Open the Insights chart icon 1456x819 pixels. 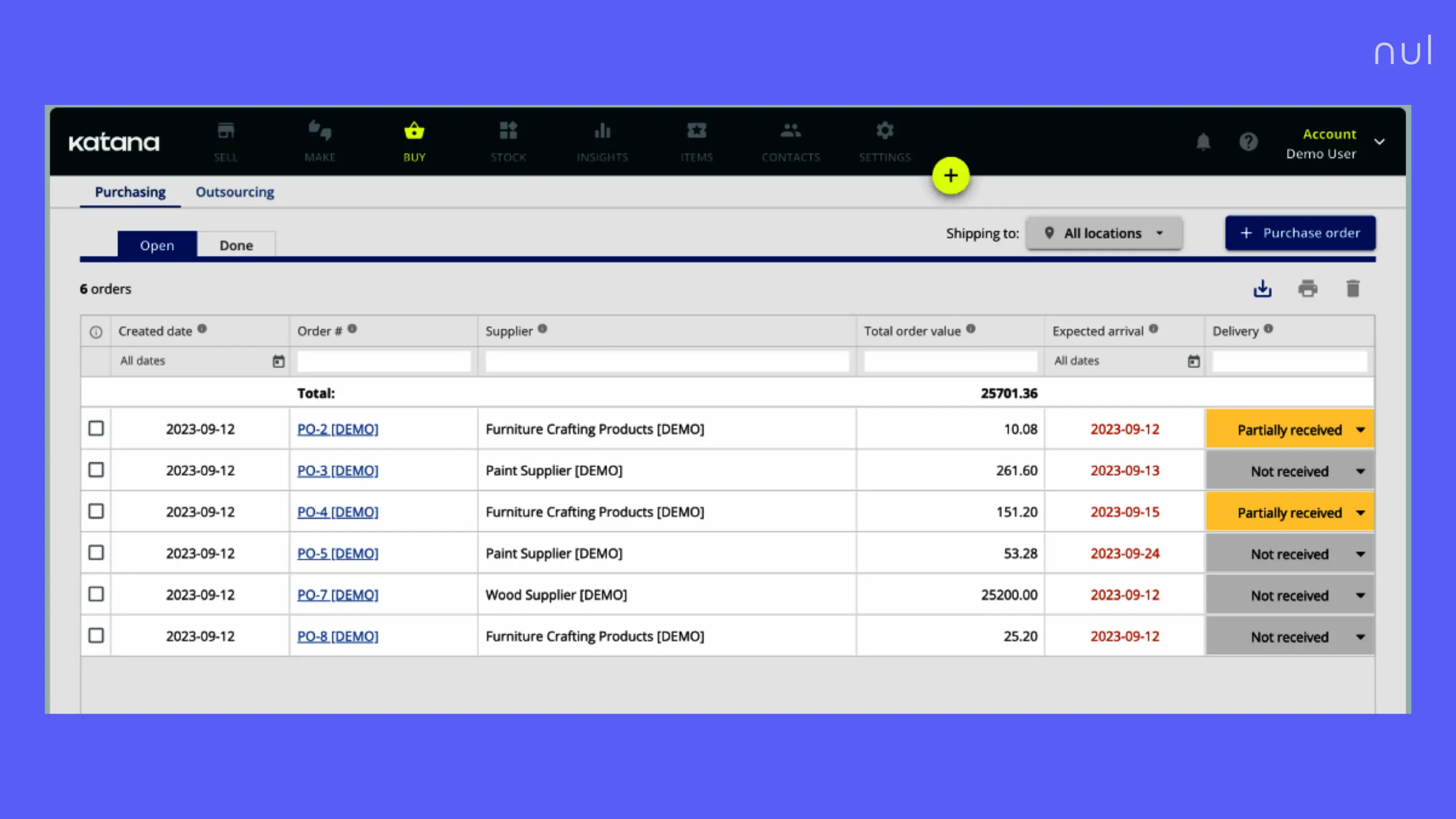603,131
